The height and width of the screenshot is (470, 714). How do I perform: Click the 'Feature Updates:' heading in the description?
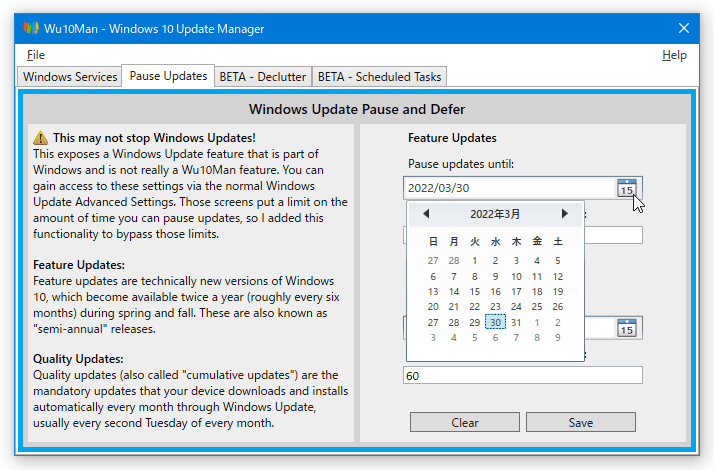(x=79, y=265)
